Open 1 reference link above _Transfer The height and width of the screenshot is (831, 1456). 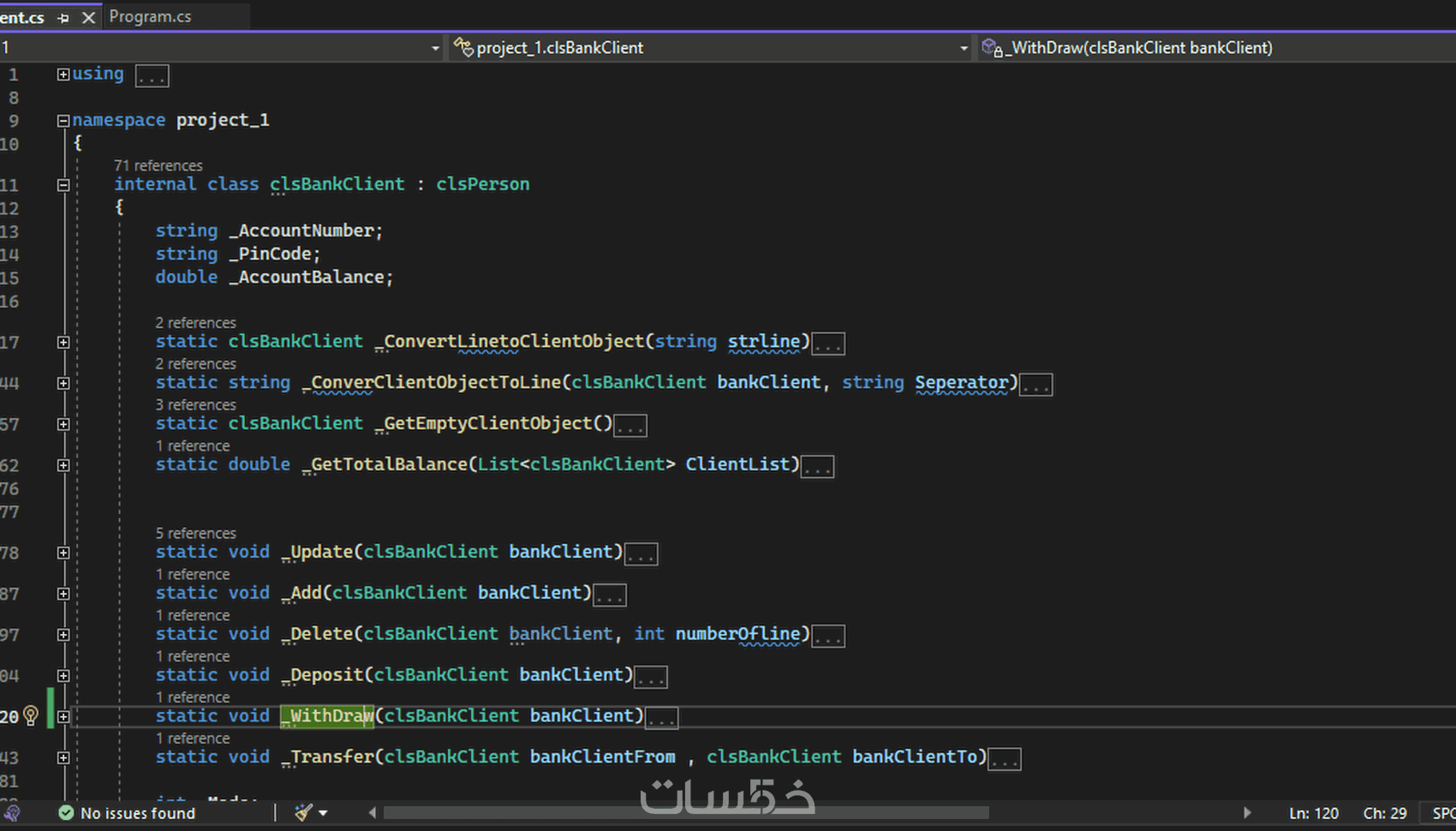coord(193,738)
